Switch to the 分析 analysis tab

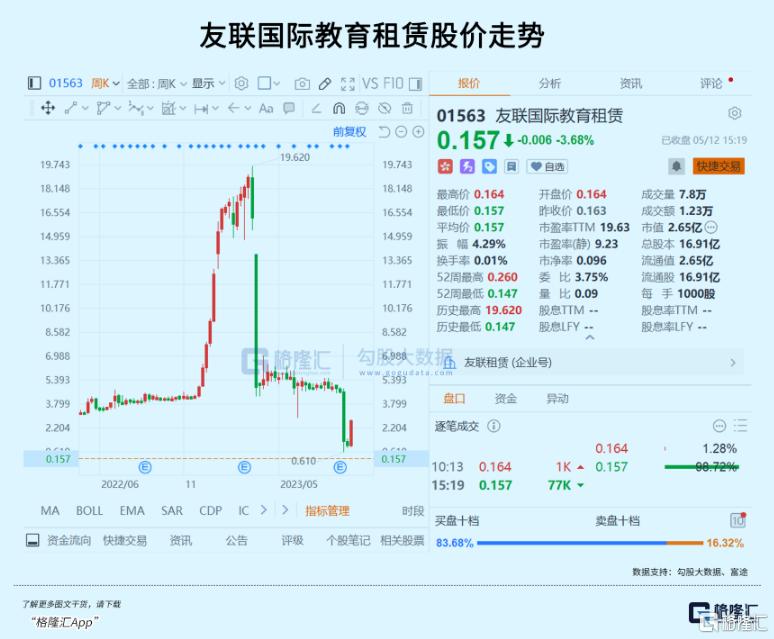point(550,83)
